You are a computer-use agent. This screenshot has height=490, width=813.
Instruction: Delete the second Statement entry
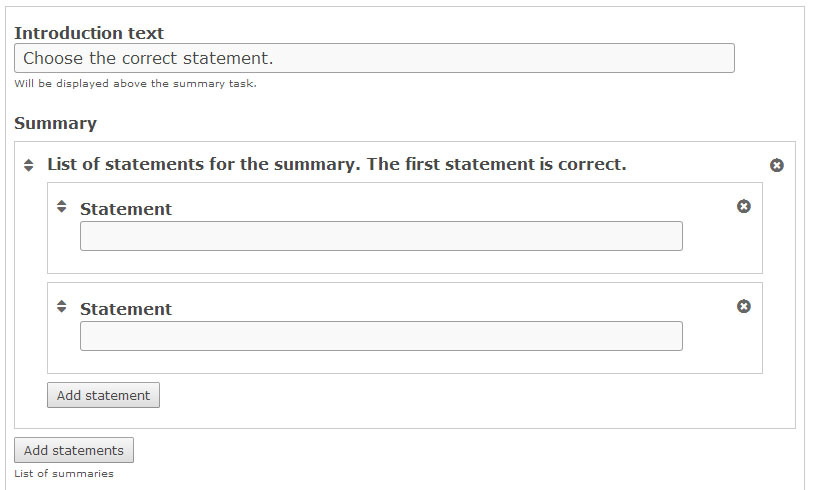click(x=744, y=306)
